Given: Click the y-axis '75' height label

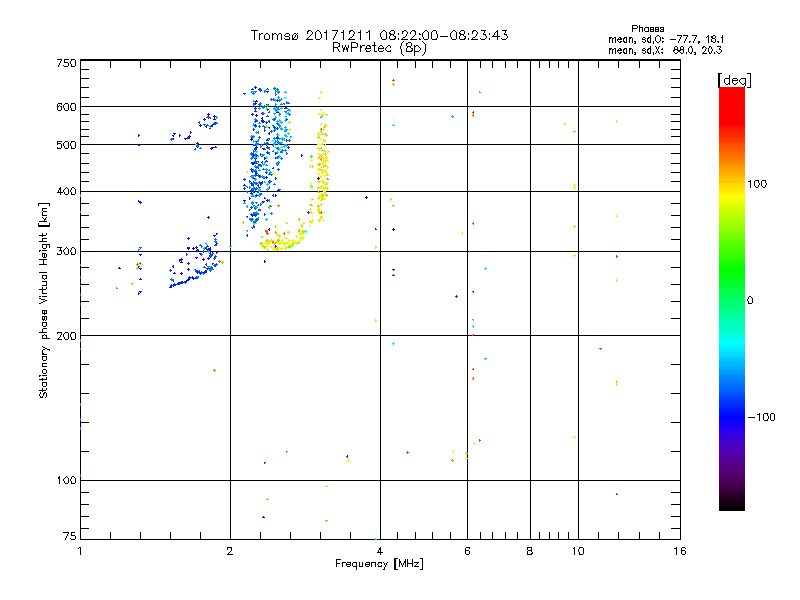Looking at the screenshot, I should 70,536.
